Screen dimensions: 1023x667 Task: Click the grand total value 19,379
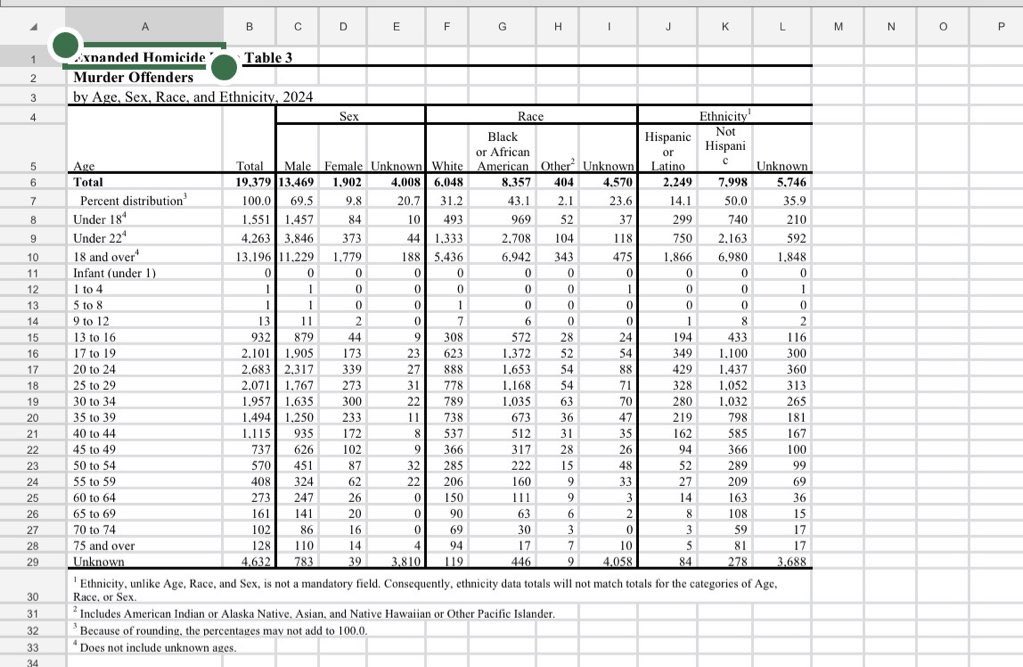253,182
